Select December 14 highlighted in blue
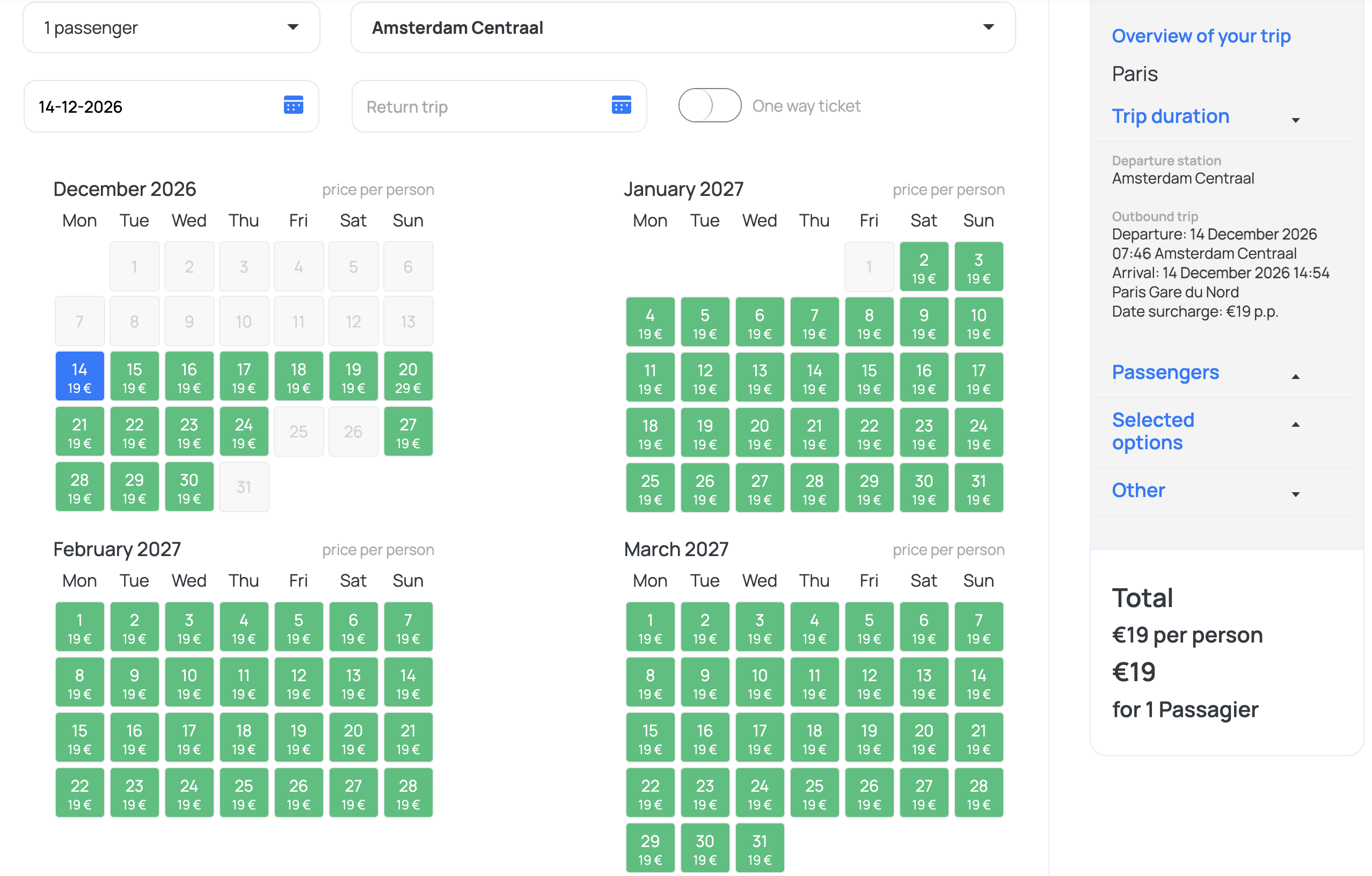This screenshot has width=1372, height=876. click(x=80, y=376)
